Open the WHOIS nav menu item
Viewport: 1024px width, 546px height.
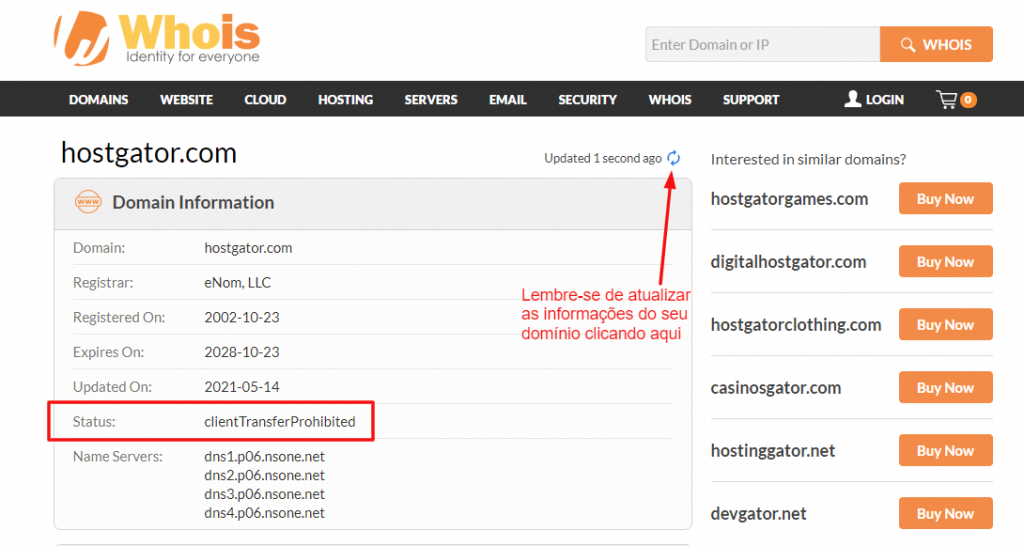coord(669,100)
